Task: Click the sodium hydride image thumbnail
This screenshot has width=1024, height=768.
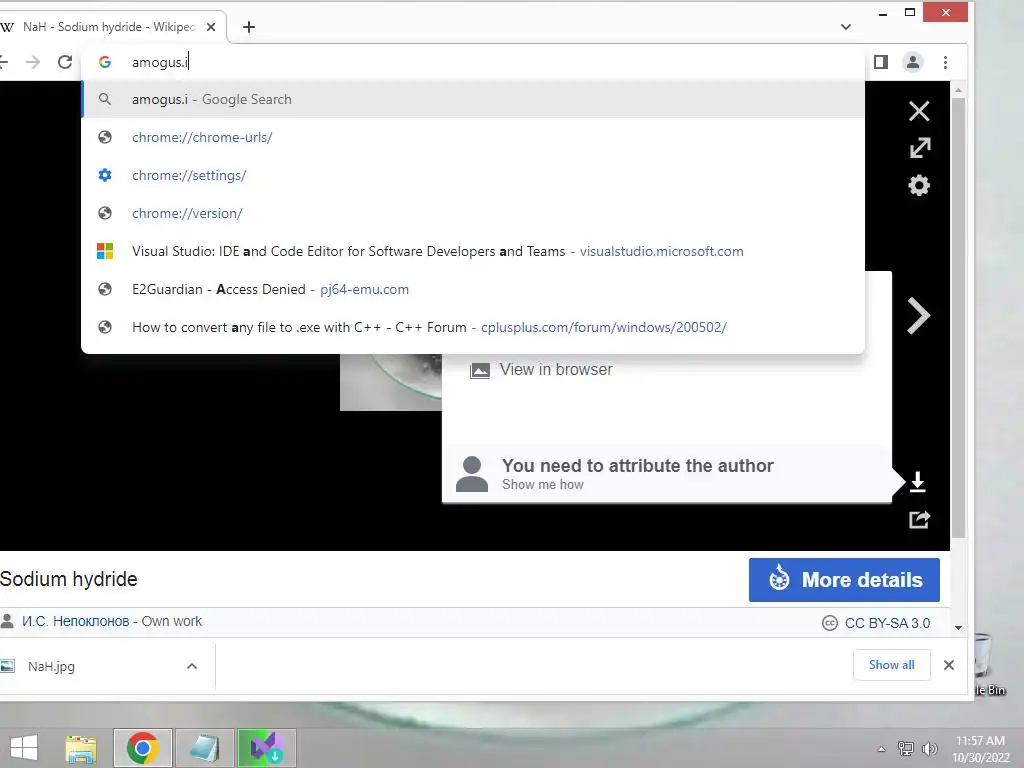Action: (391, 383)
